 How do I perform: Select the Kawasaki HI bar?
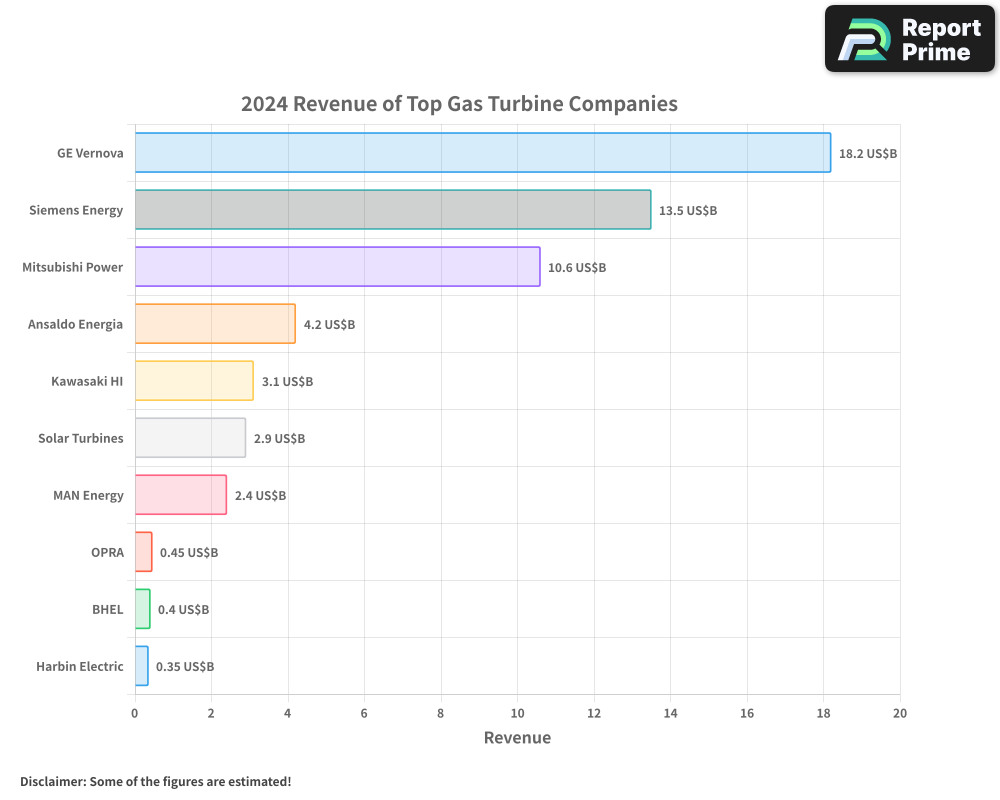(x=193, y=381)
